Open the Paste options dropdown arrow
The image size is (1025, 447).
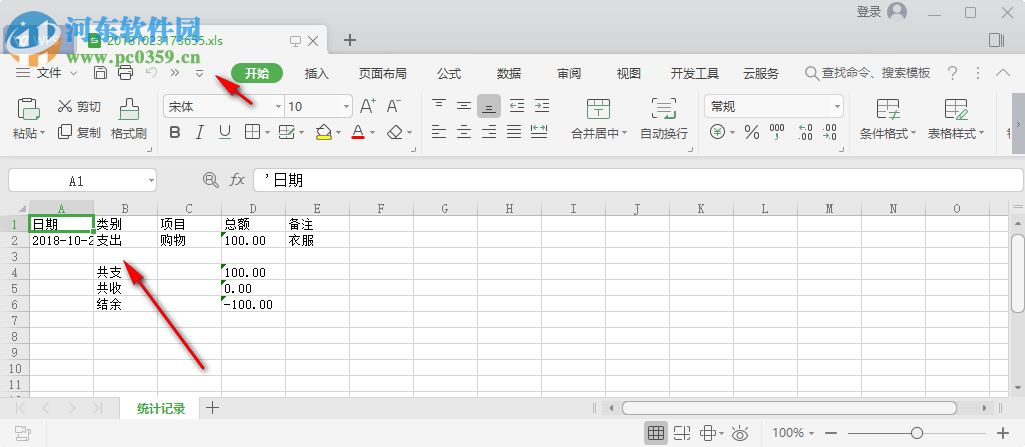click(43, 133)
